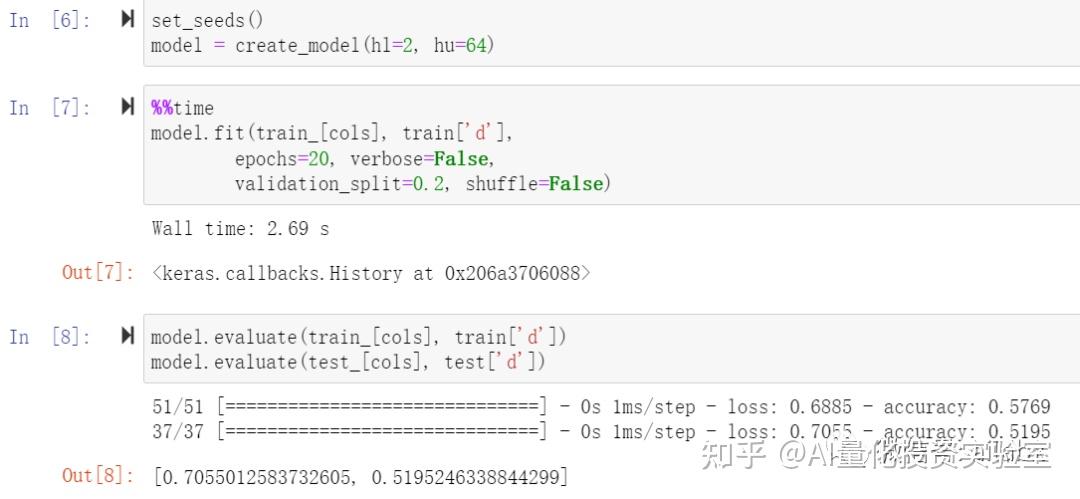
Task: Click the Out[7] output prompt
Action: click(x=97, y=273)
